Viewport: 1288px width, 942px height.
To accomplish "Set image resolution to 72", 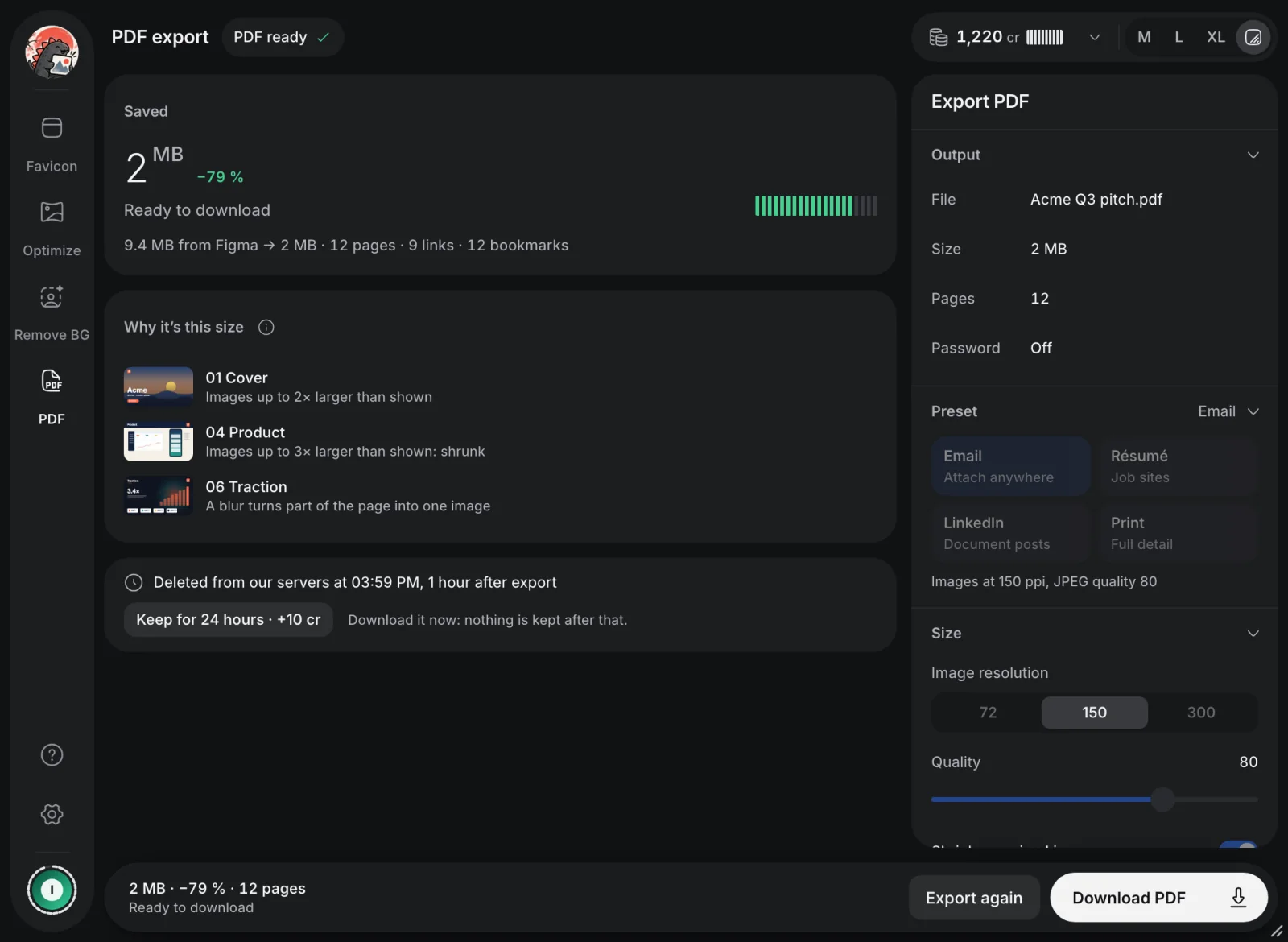I will tap(988, 713).
